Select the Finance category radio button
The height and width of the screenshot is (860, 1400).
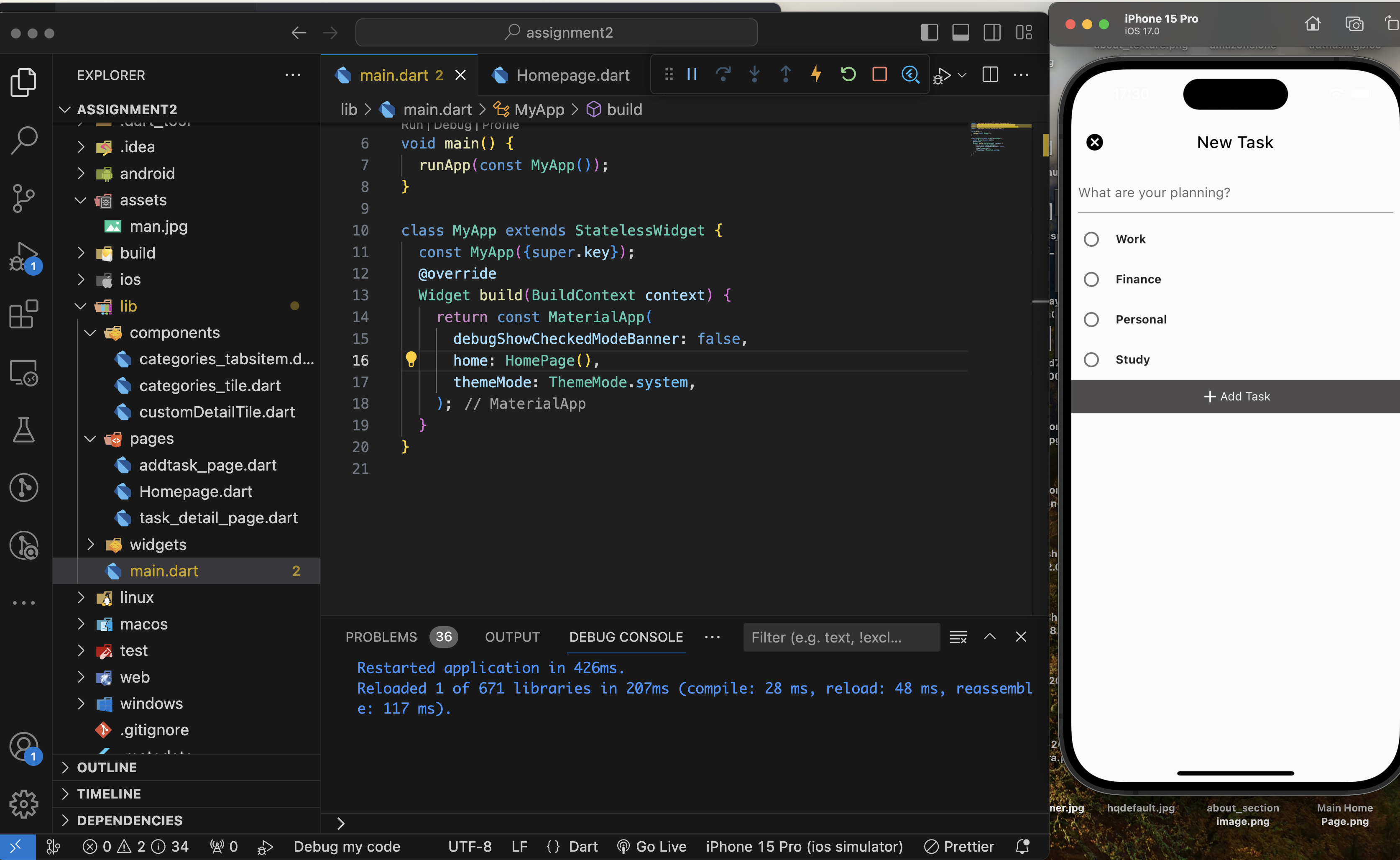1091,279
